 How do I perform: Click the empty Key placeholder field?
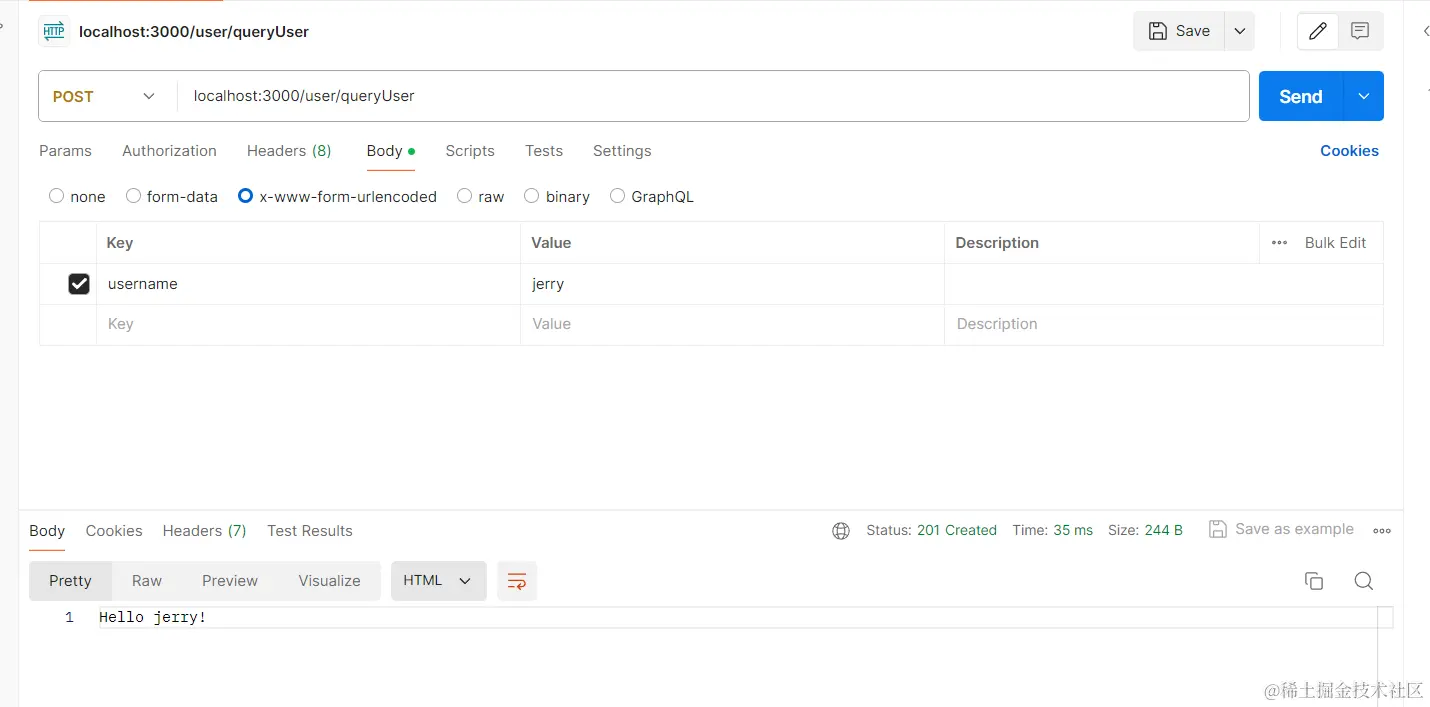click(x=308, y=325)
